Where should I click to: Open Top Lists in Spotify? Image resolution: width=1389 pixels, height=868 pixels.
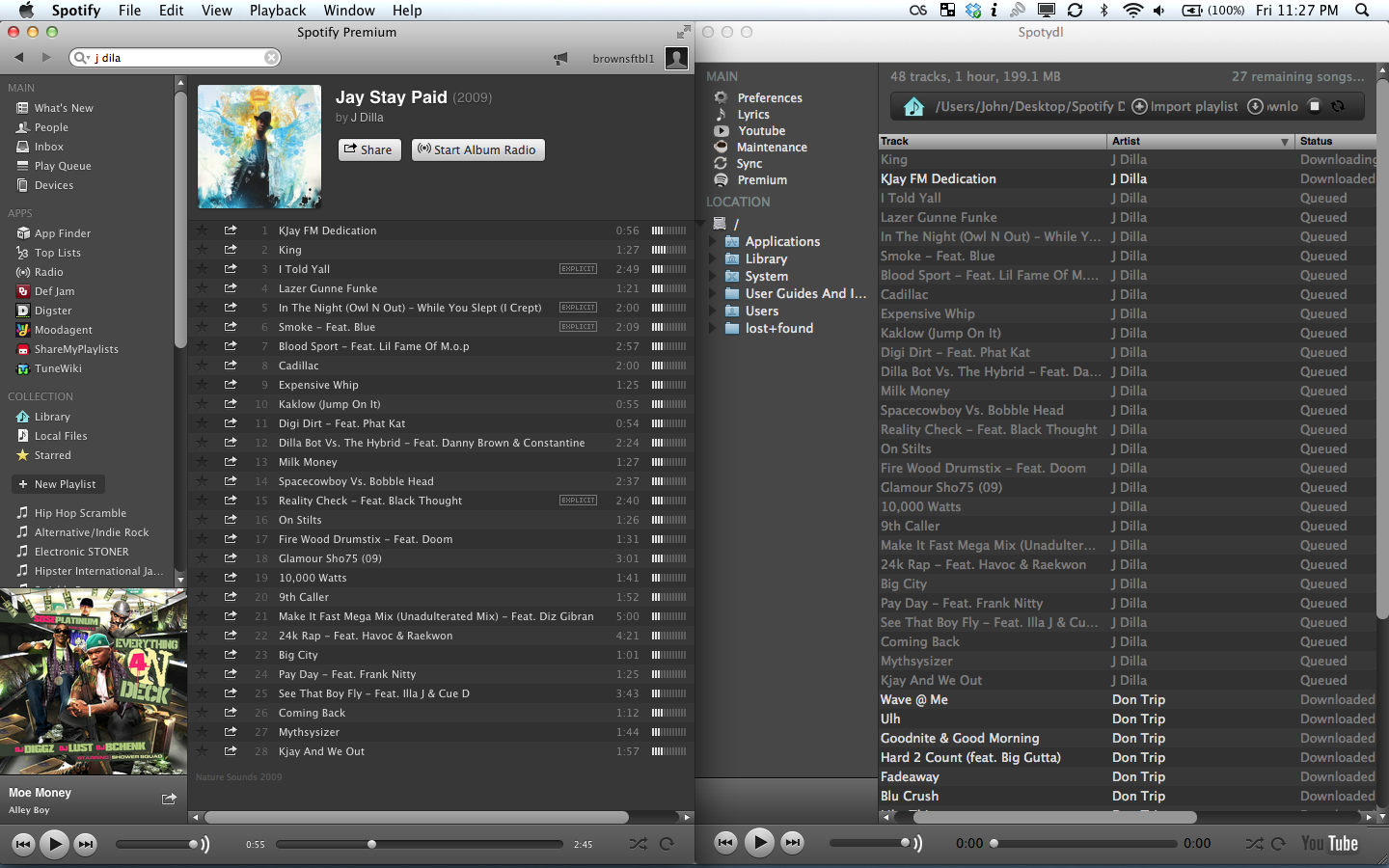pyautogui.click(x=58, y=253)
